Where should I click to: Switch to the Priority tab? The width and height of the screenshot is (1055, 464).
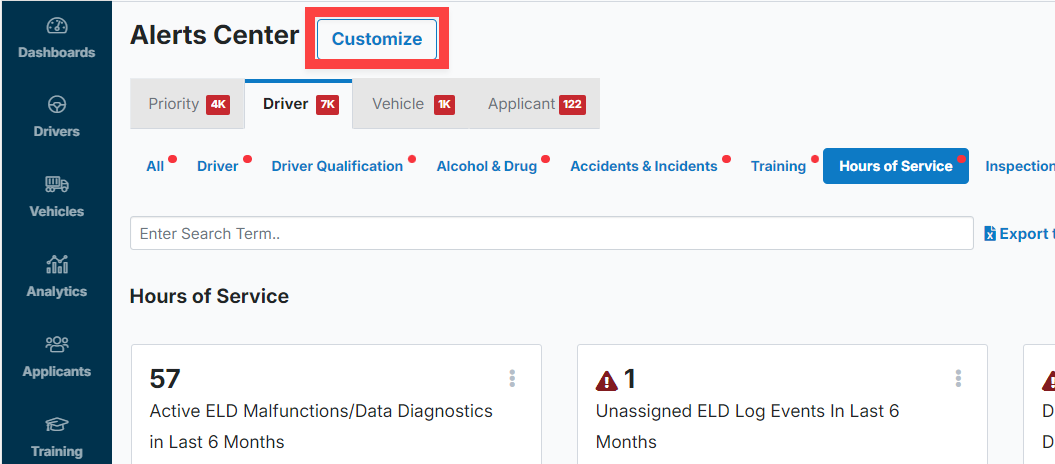(188, 104)
